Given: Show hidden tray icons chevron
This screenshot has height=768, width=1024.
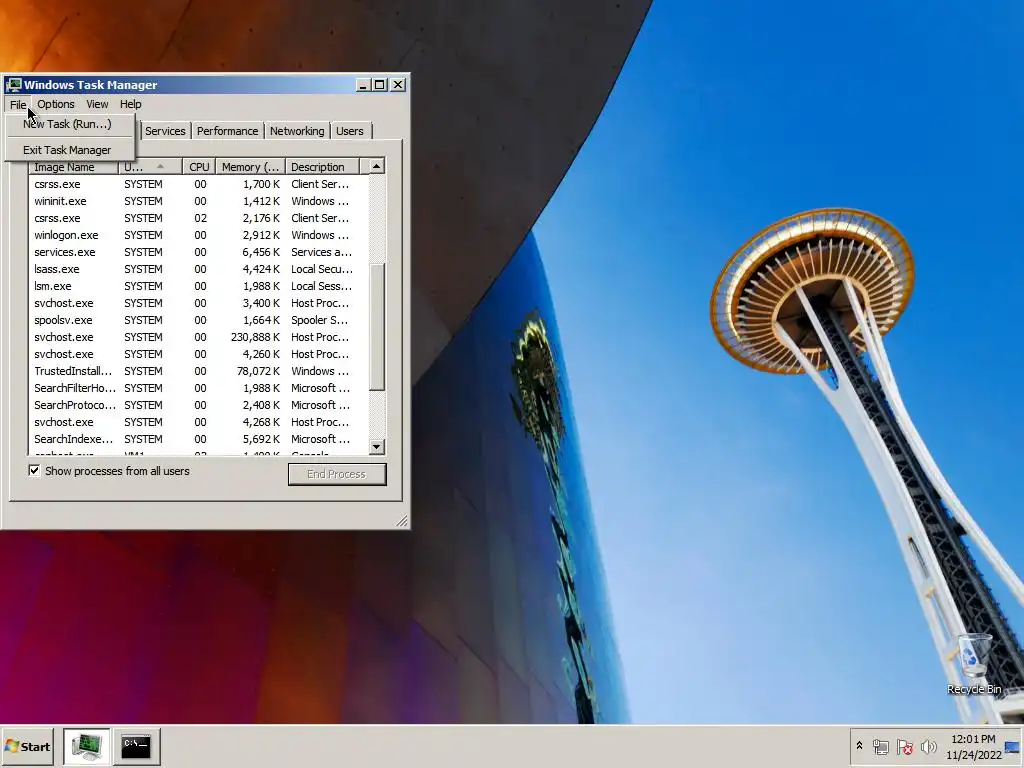Looking at the screenshot, I should point(859,746).
